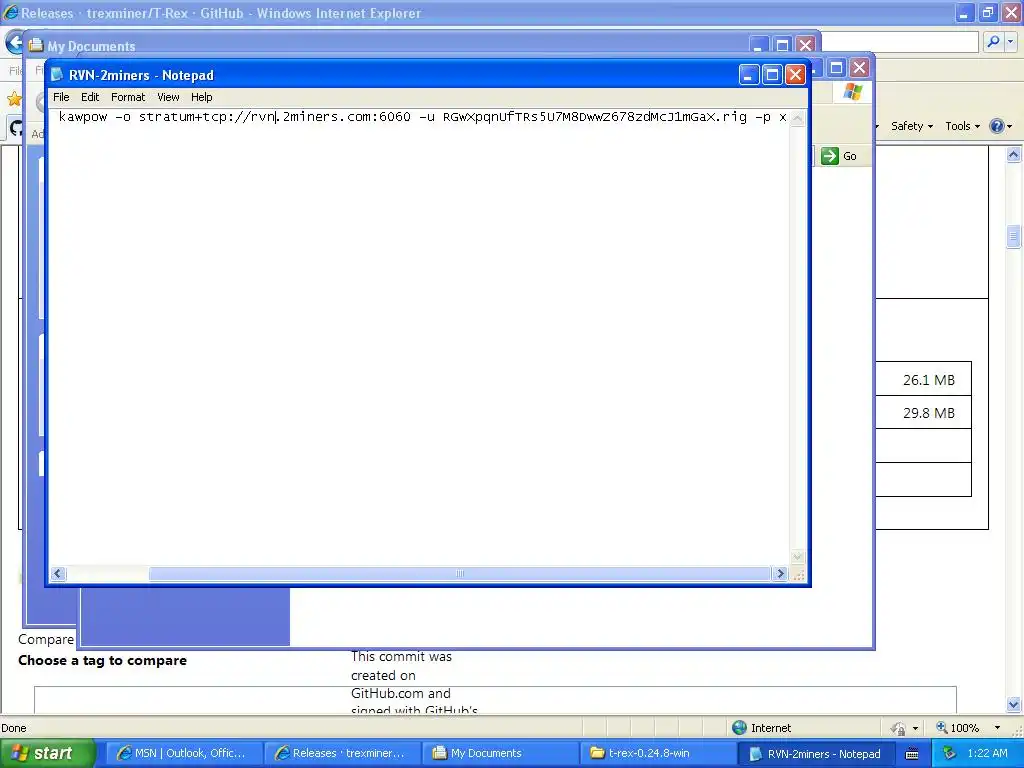Click Notepad vertical scroll up arrow
The height and width of the screenshot is (768, 1024).
pos(797,118)
